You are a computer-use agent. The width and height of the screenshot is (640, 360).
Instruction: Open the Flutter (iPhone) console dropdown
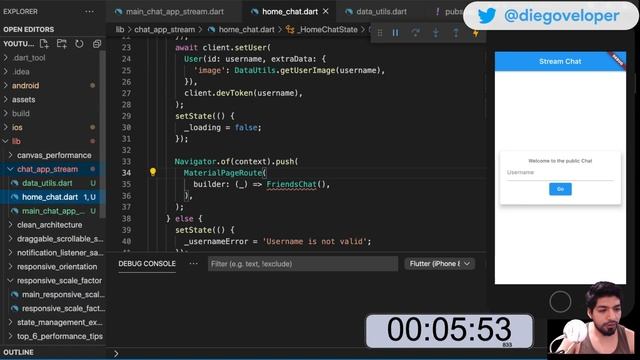coord(440,264)
